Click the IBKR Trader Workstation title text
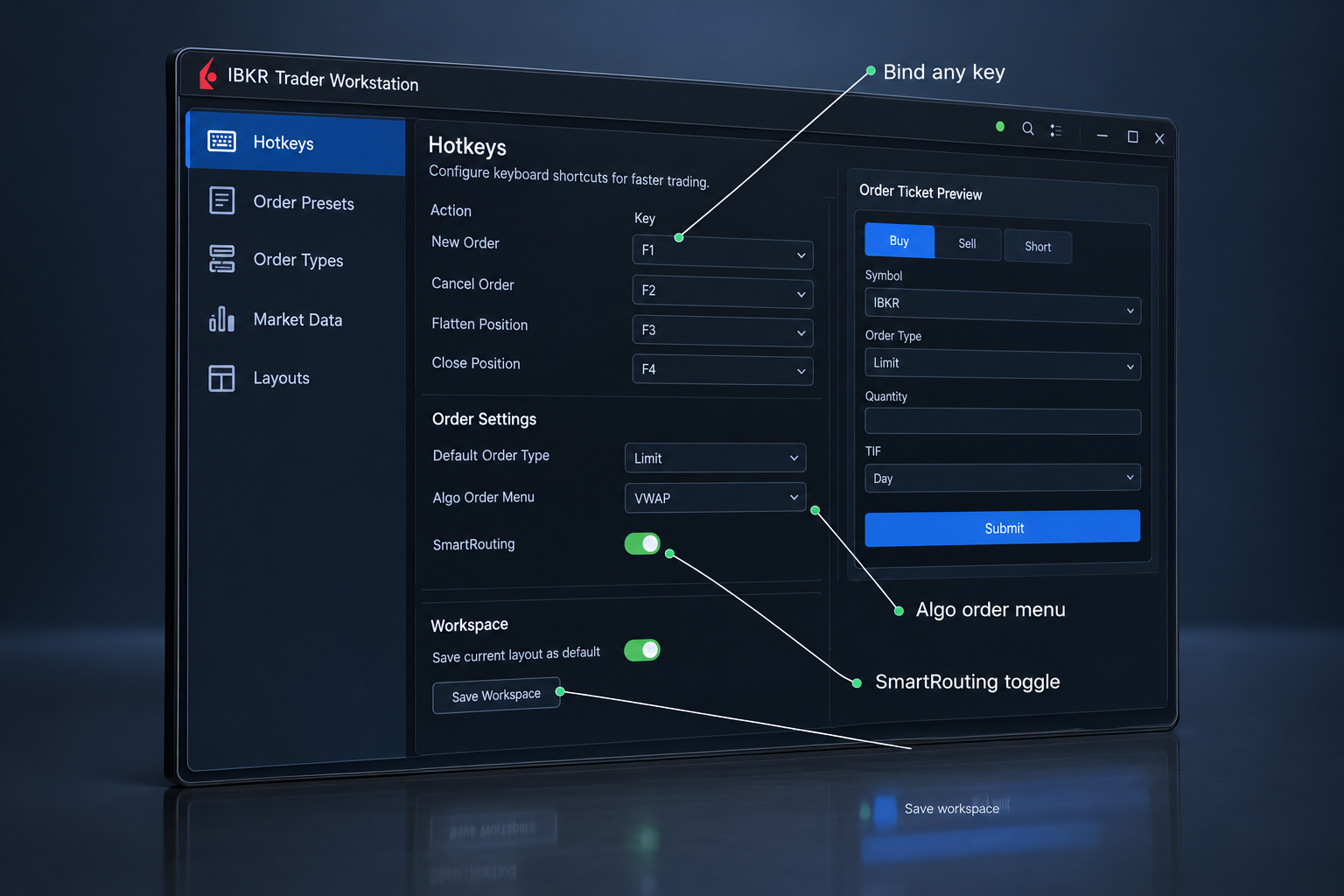This screenshot has height=896, width=1344. (x=323, y=80)
